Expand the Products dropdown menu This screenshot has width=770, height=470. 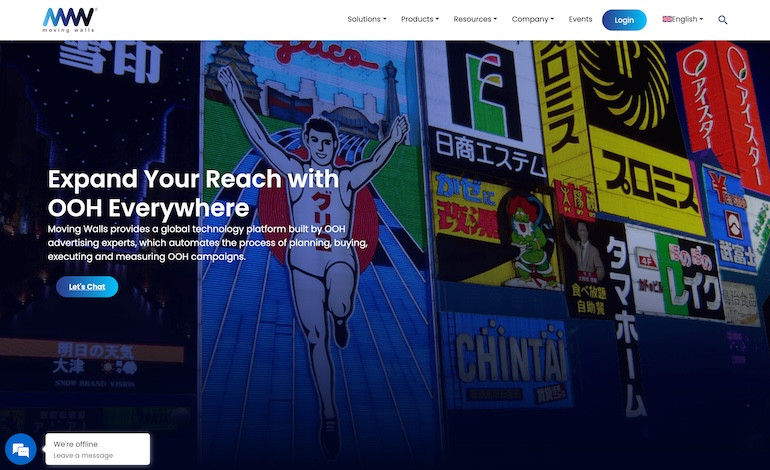(420, 19)
